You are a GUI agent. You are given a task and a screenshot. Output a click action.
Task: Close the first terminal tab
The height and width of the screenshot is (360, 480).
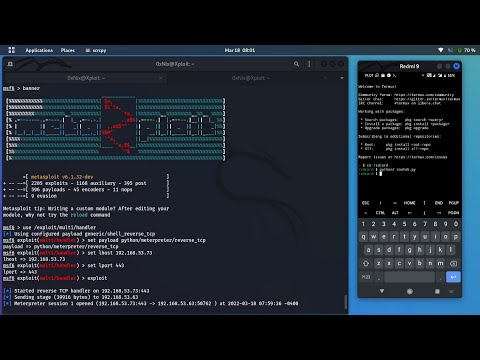pos(161,78)
